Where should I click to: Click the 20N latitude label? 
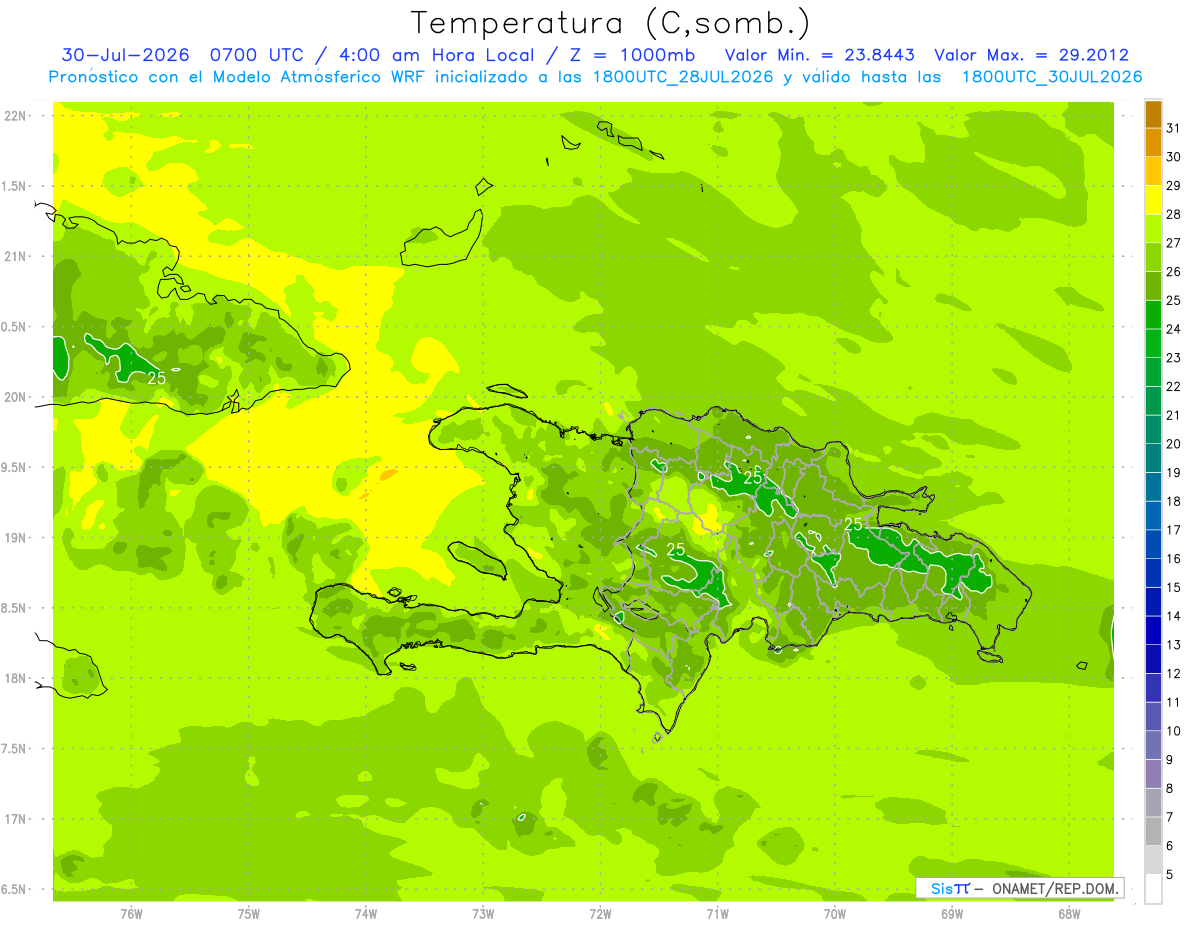16,398
